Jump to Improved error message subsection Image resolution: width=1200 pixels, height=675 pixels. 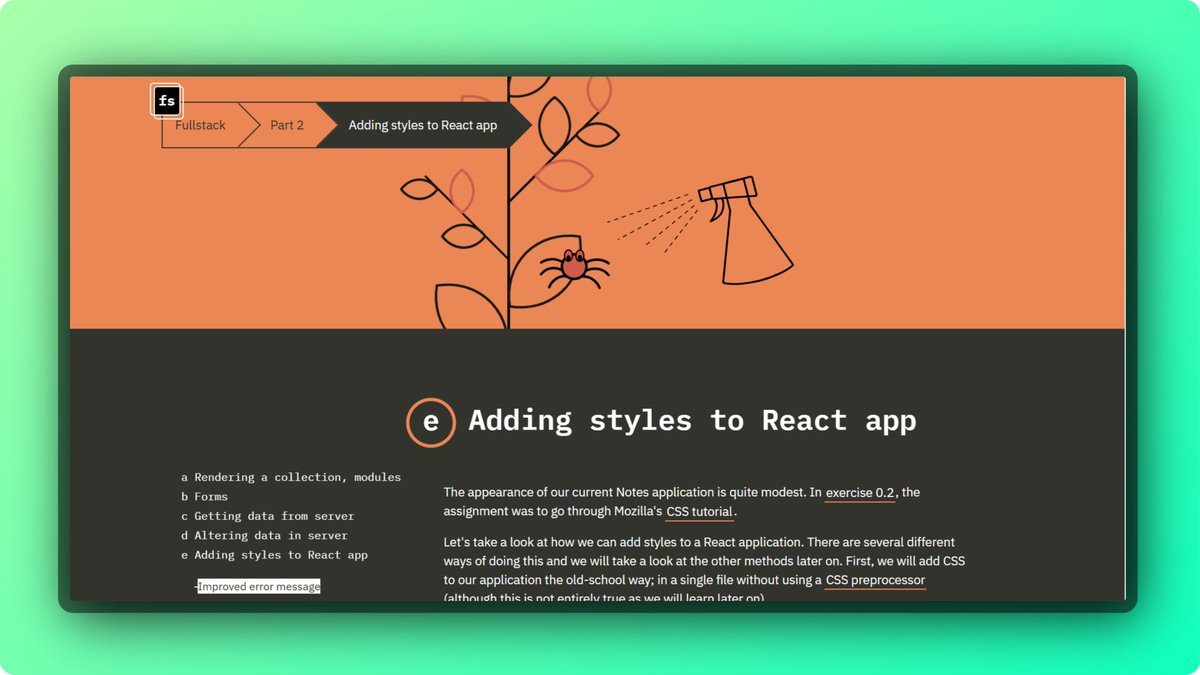click(259, 587)
